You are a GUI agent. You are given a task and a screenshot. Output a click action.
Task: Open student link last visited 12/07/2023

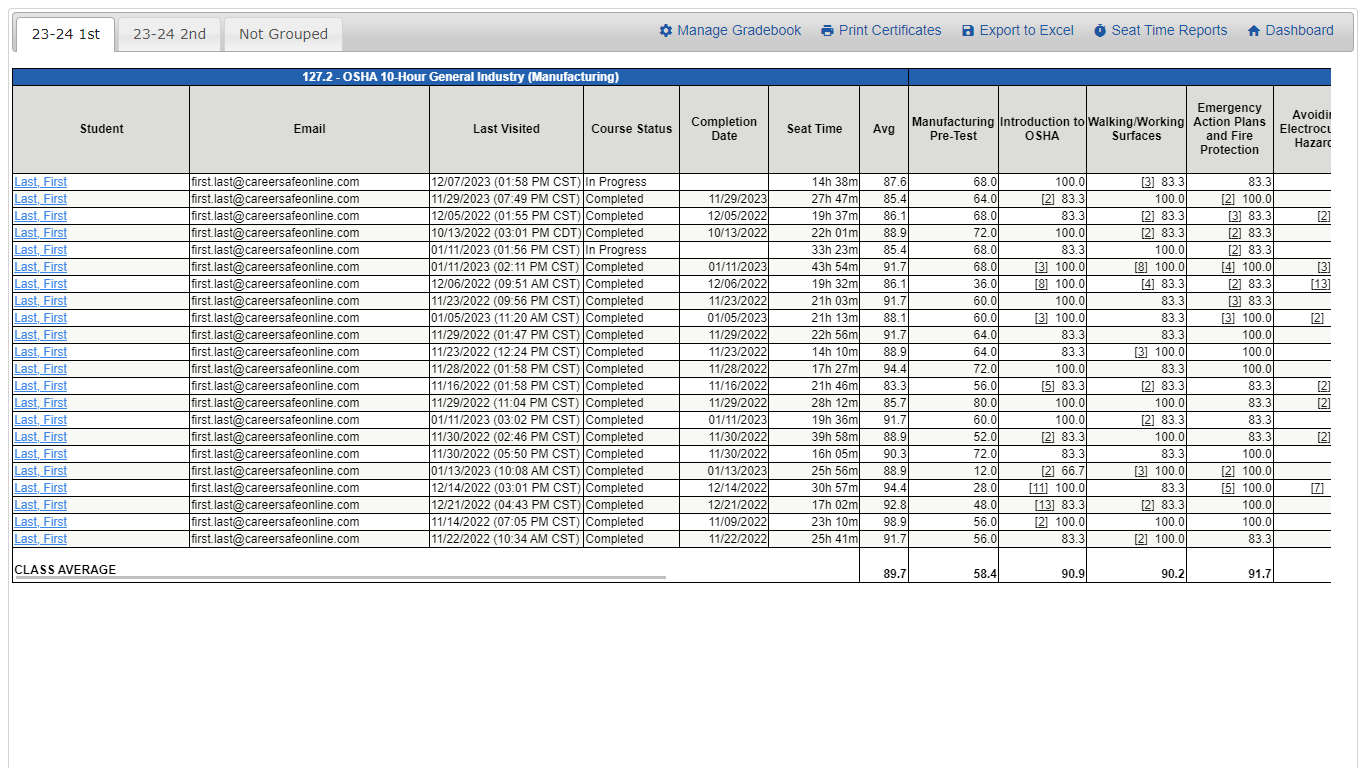[x=41, y=182]
